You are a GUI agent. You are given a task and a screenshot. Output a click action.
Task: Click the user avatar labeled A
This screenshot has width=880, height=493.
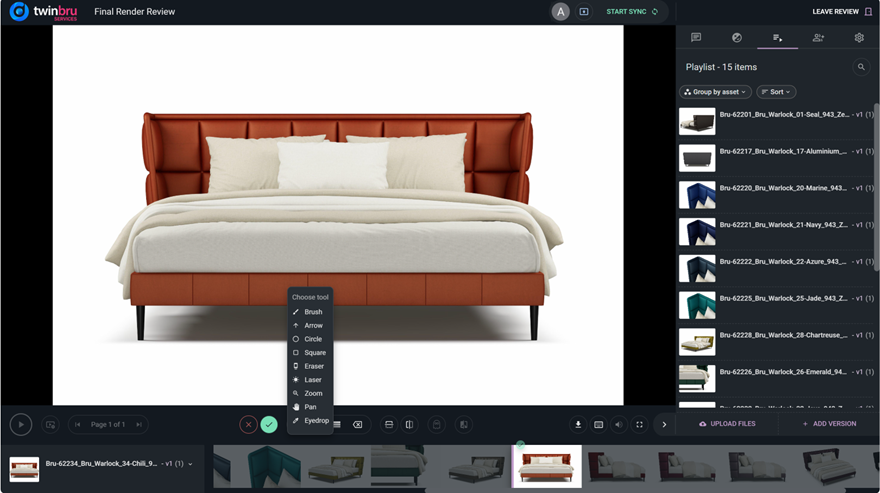point(560,11)
